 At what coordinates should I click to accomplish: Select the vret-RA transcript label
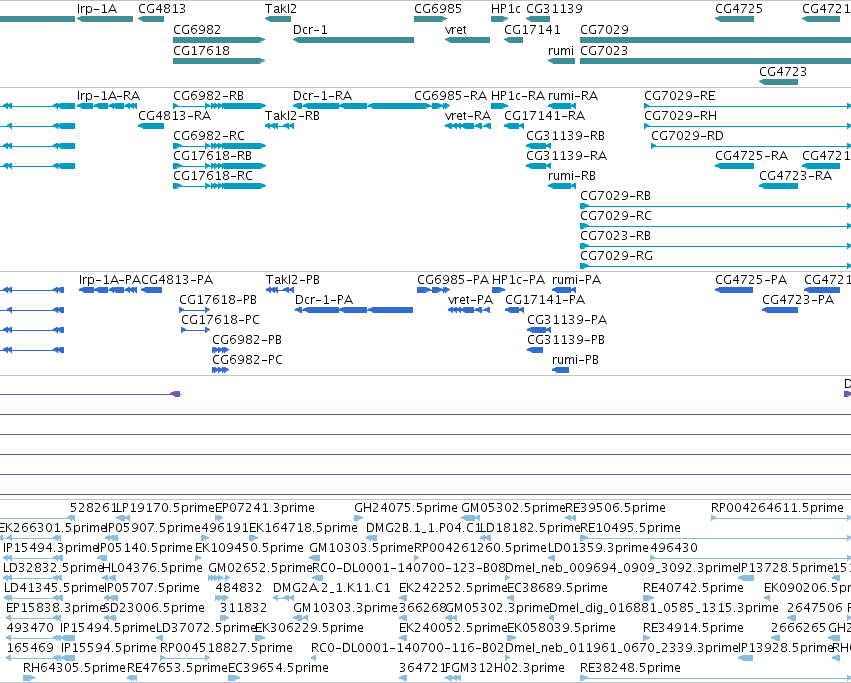(x=468, y=116)
